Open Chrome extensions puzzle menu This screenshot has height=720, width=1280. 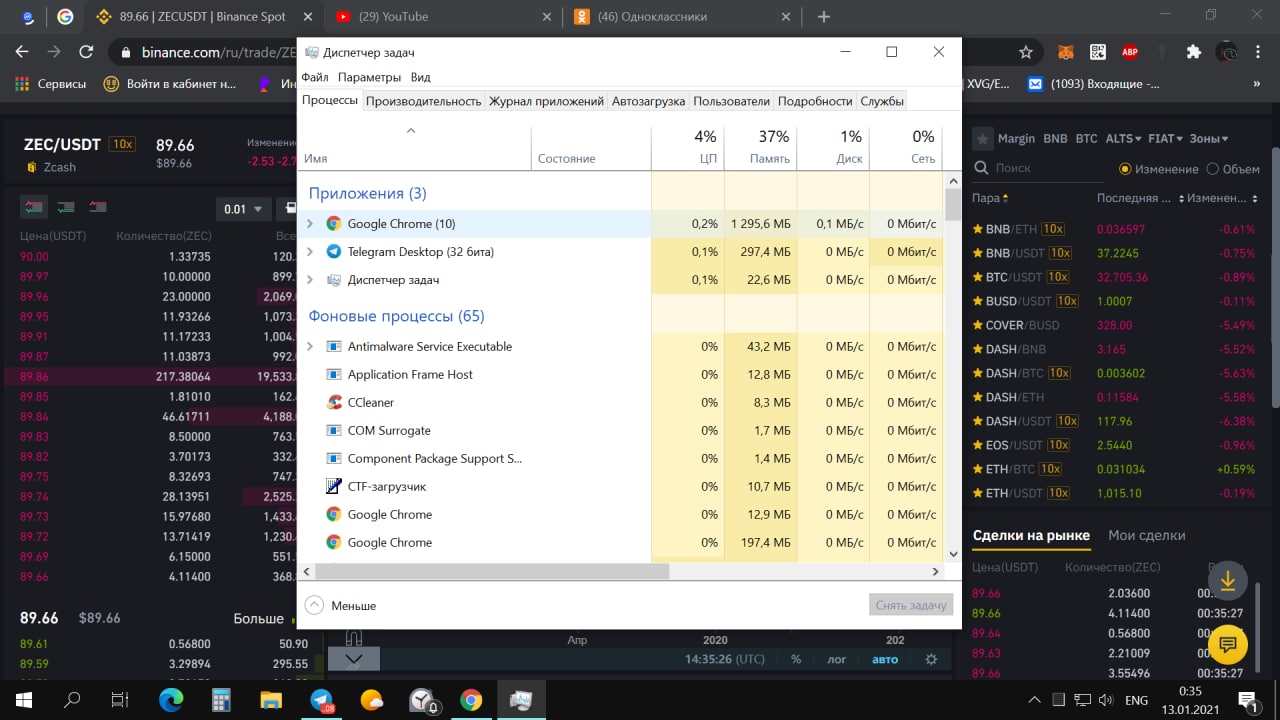(x=1193, y=52)
